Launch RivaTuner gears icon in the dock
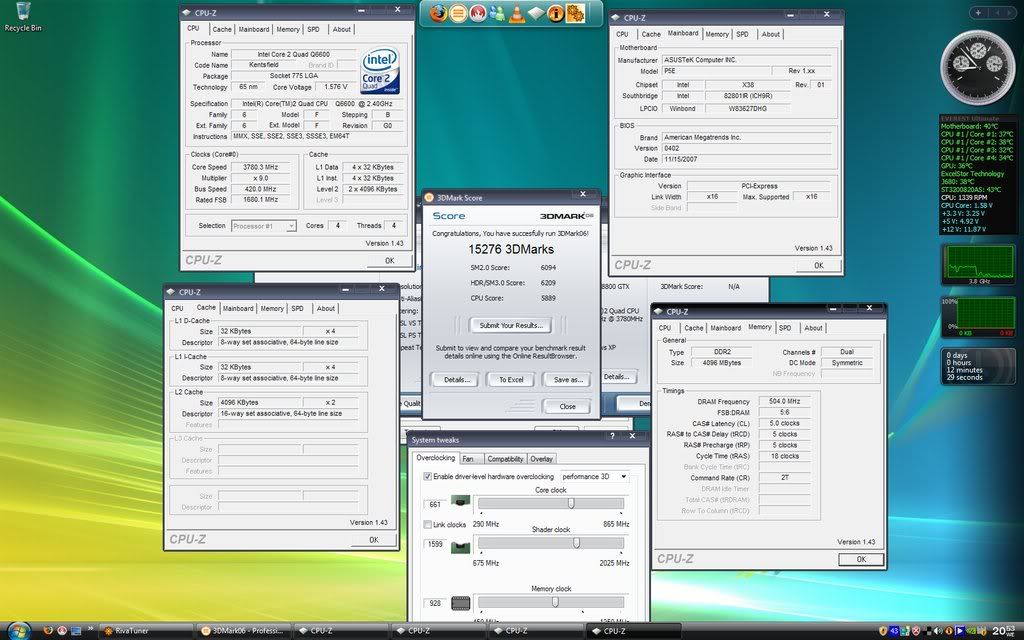The height and width of the screenshot is (640, 1024). point(575,13)
